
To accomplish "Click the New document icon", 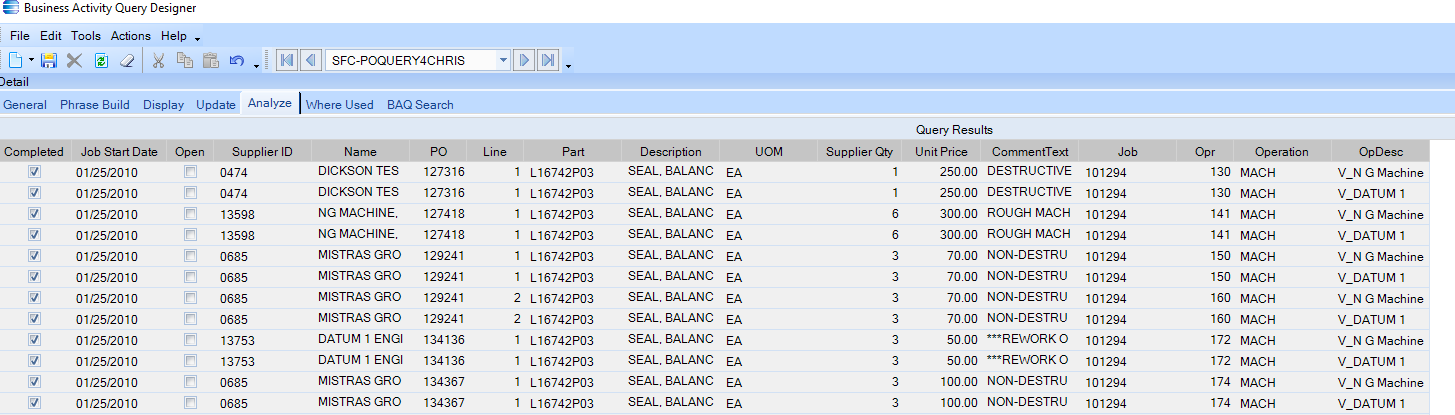I will tap(16, 61).
